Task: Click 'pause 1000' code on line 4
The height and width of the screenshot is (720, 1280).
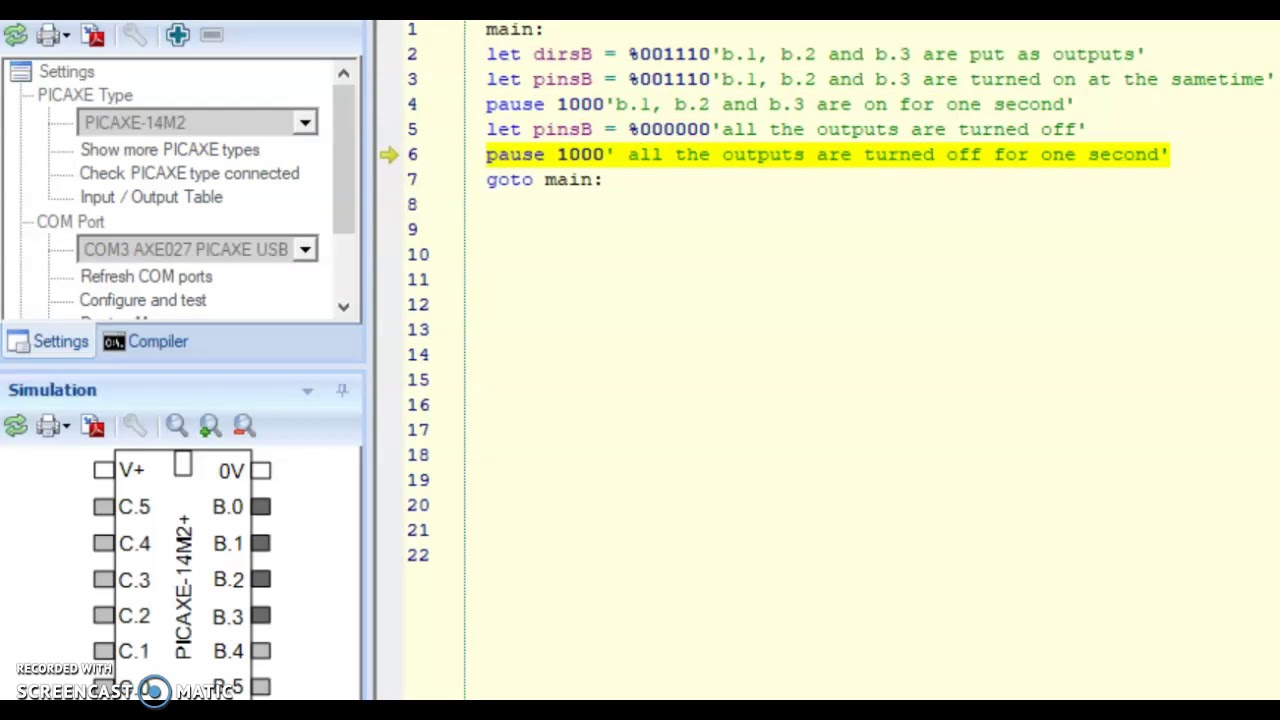Action: [545, 104]
